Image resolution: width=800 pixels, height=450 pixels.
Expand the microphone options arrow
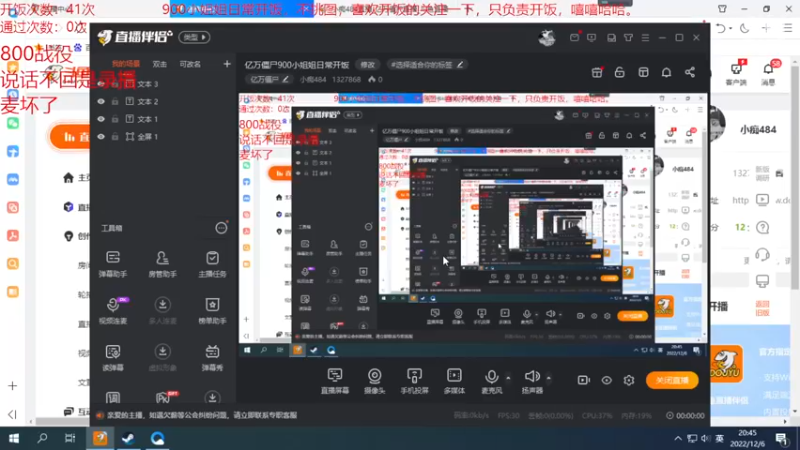[508, 378]
